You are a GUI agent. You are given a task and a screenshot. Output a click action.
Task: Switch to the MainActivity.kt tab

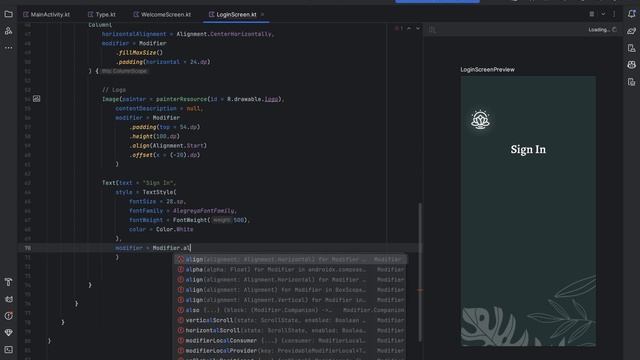(46, 14)
